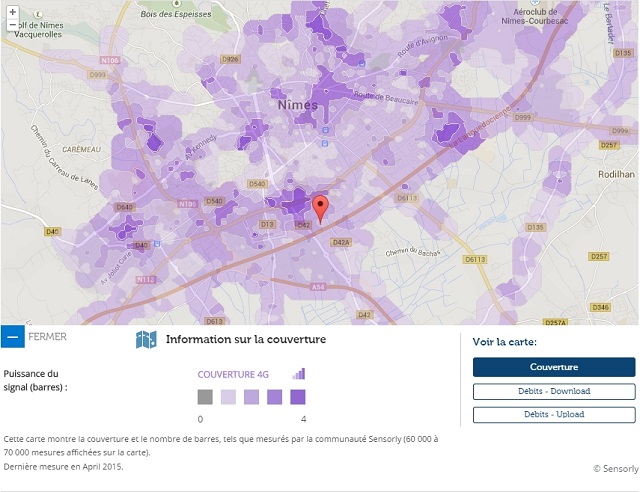The image size is (640, 492).
Task: Zoom in on the map
Action: (11, 11)
